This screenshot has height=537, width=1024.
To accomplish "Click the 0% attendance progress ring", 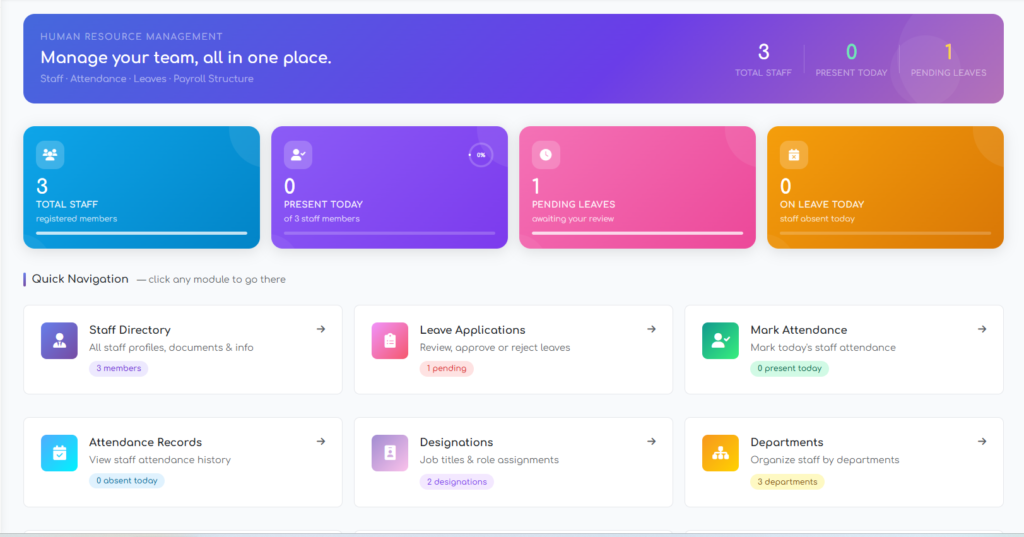I will click(481, 155).
